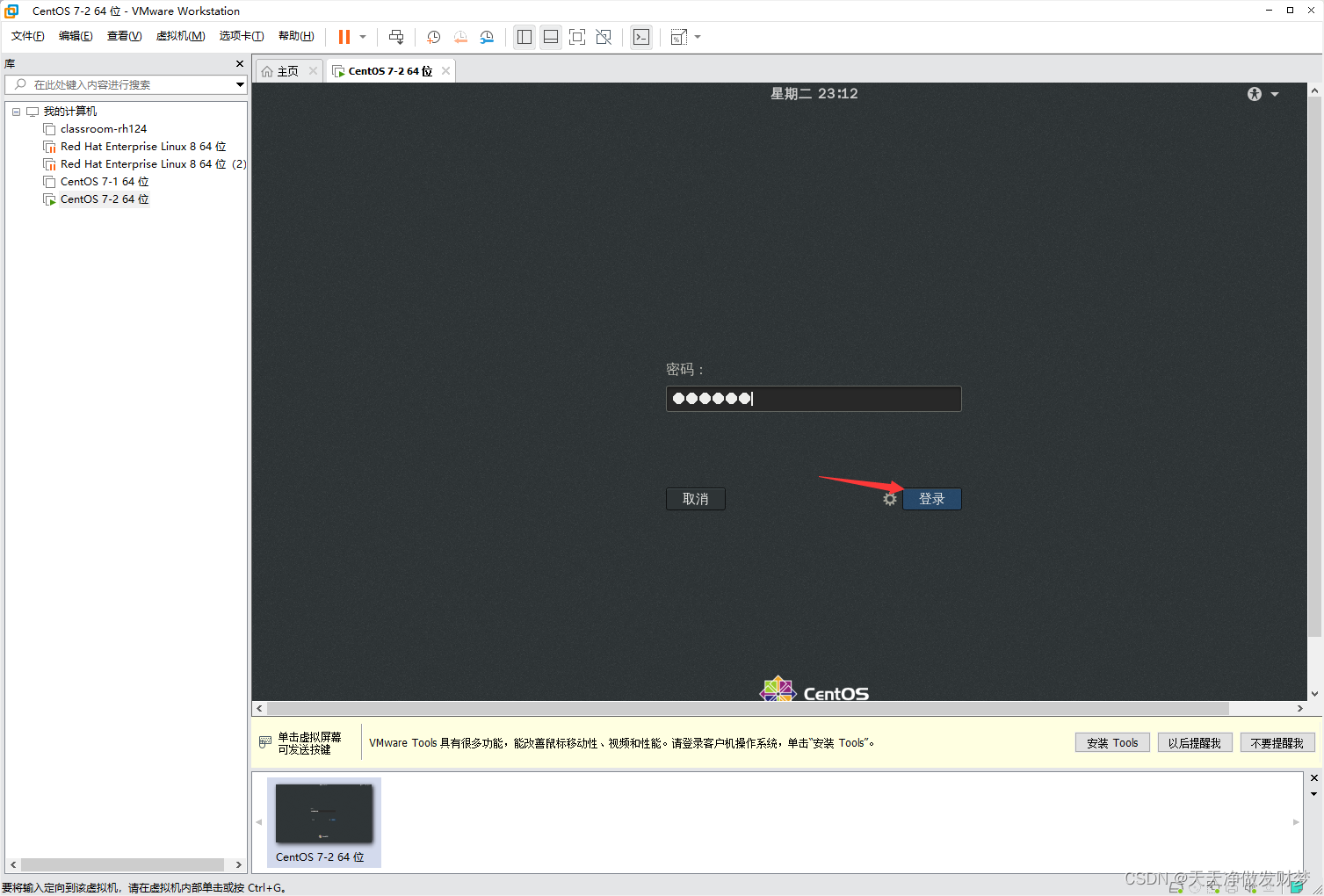Open the 编辑(E) menu
Image resolution: width=1324 pixels, height=896 pixels.
[76, 36]
